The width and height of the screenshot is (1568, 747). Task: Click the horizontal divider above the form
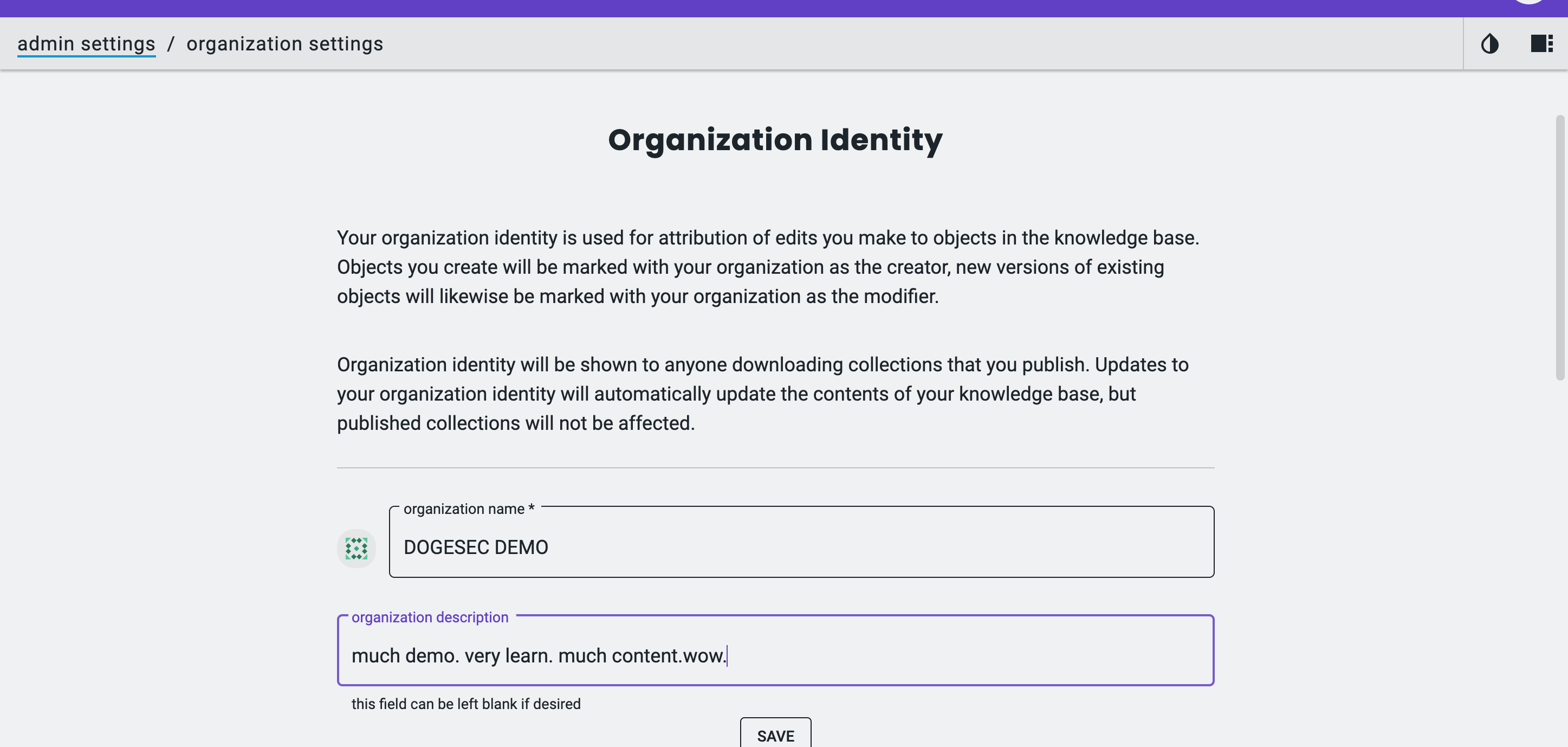[775, 468]
